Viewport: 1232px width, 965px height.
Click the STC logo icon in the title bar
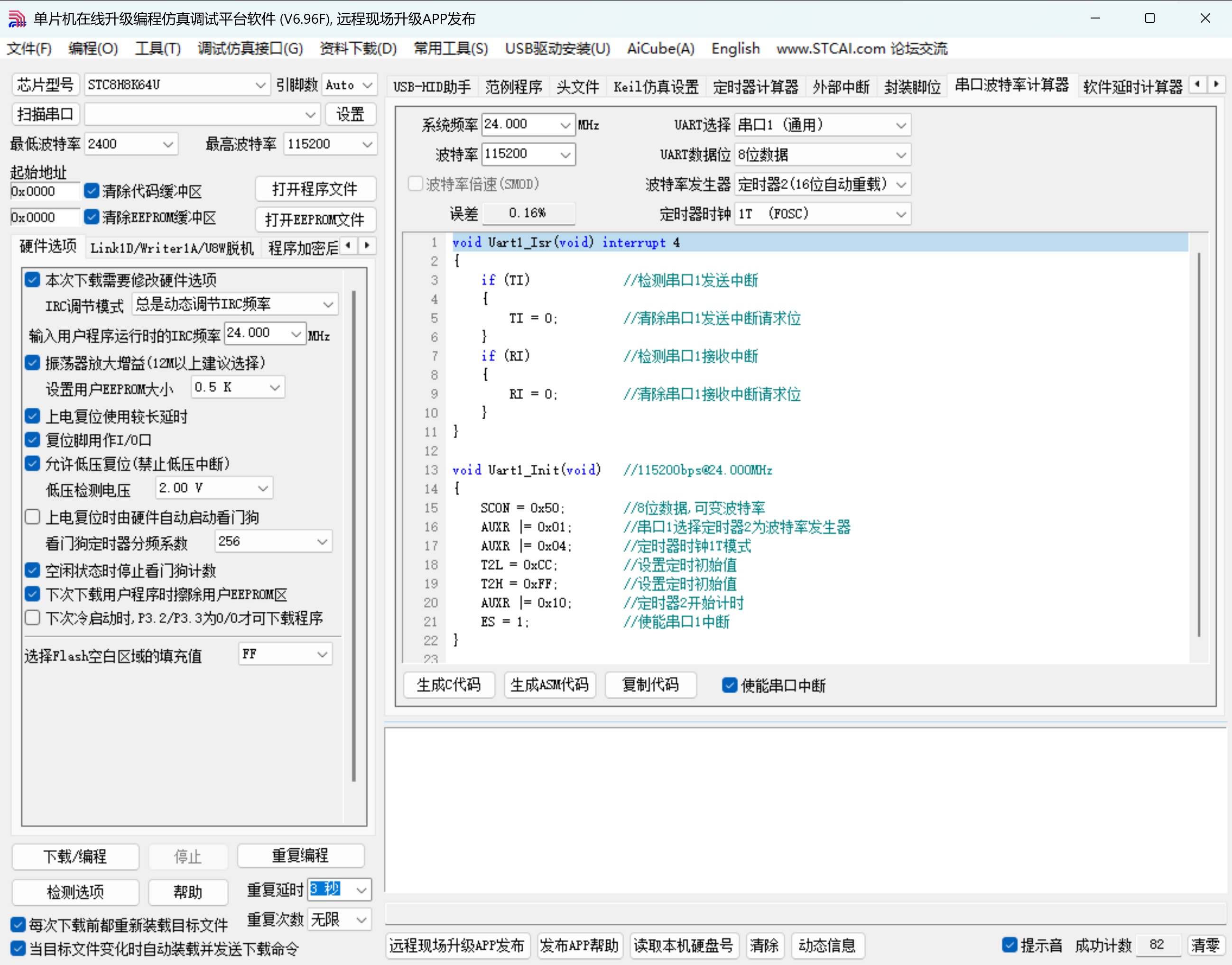[x=17, y=18]
